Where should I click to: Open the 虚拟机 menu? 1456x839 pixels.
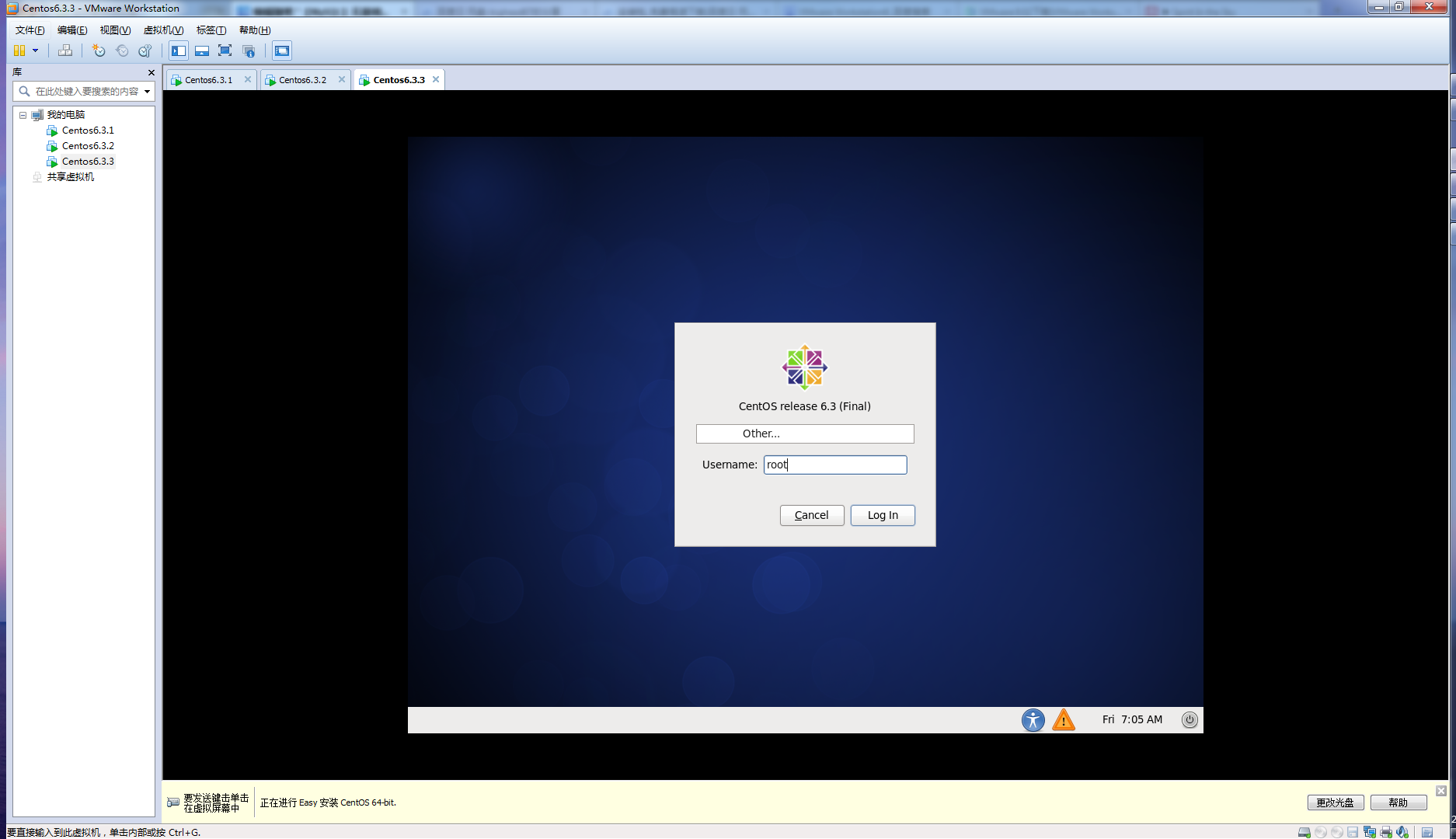pos(163,30)
